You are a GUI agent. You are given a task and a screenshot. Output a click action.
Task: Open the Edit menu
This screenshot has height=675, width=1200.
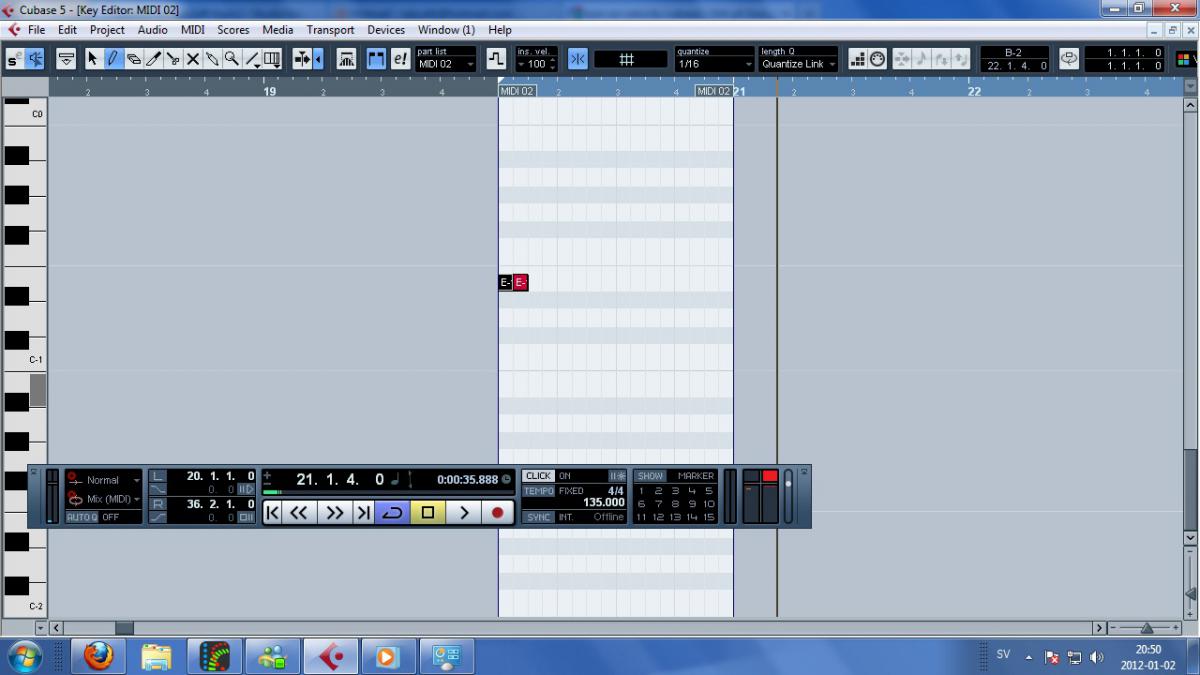click(x=67, y=30)
